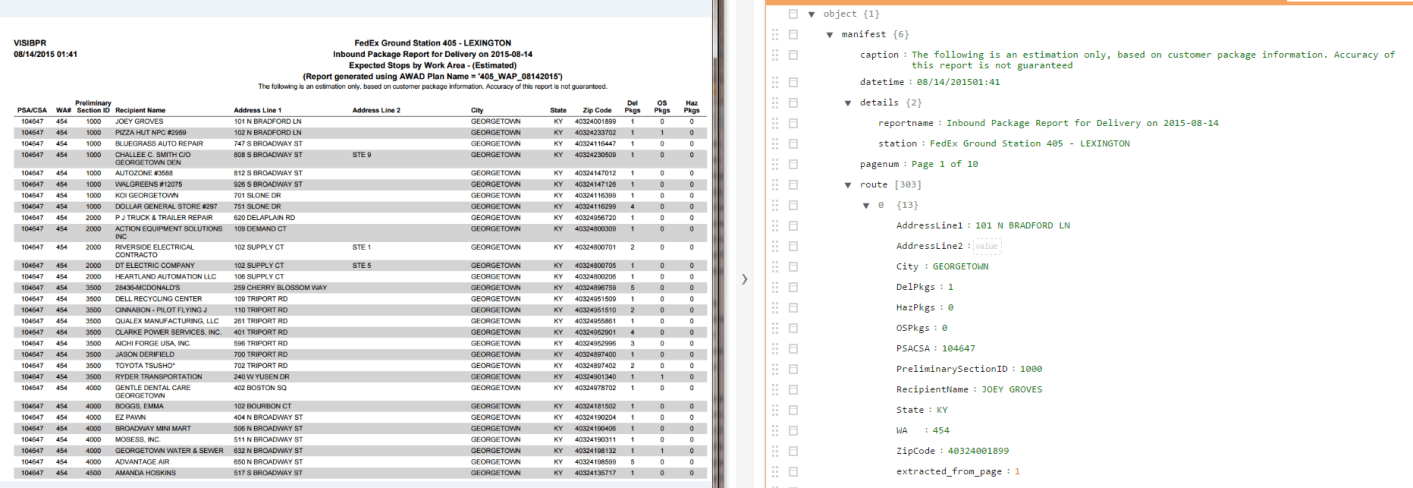Click drag handle for AddressLine2 row
Screen dimensions: 1413x488
click(775, 246)
